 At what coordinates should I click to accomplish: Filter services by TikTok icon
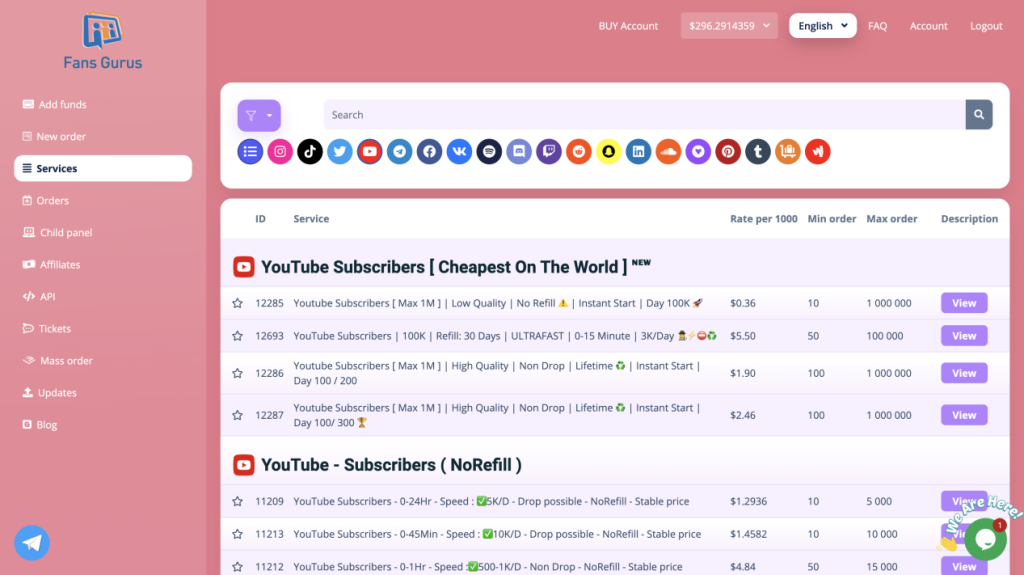310,152
